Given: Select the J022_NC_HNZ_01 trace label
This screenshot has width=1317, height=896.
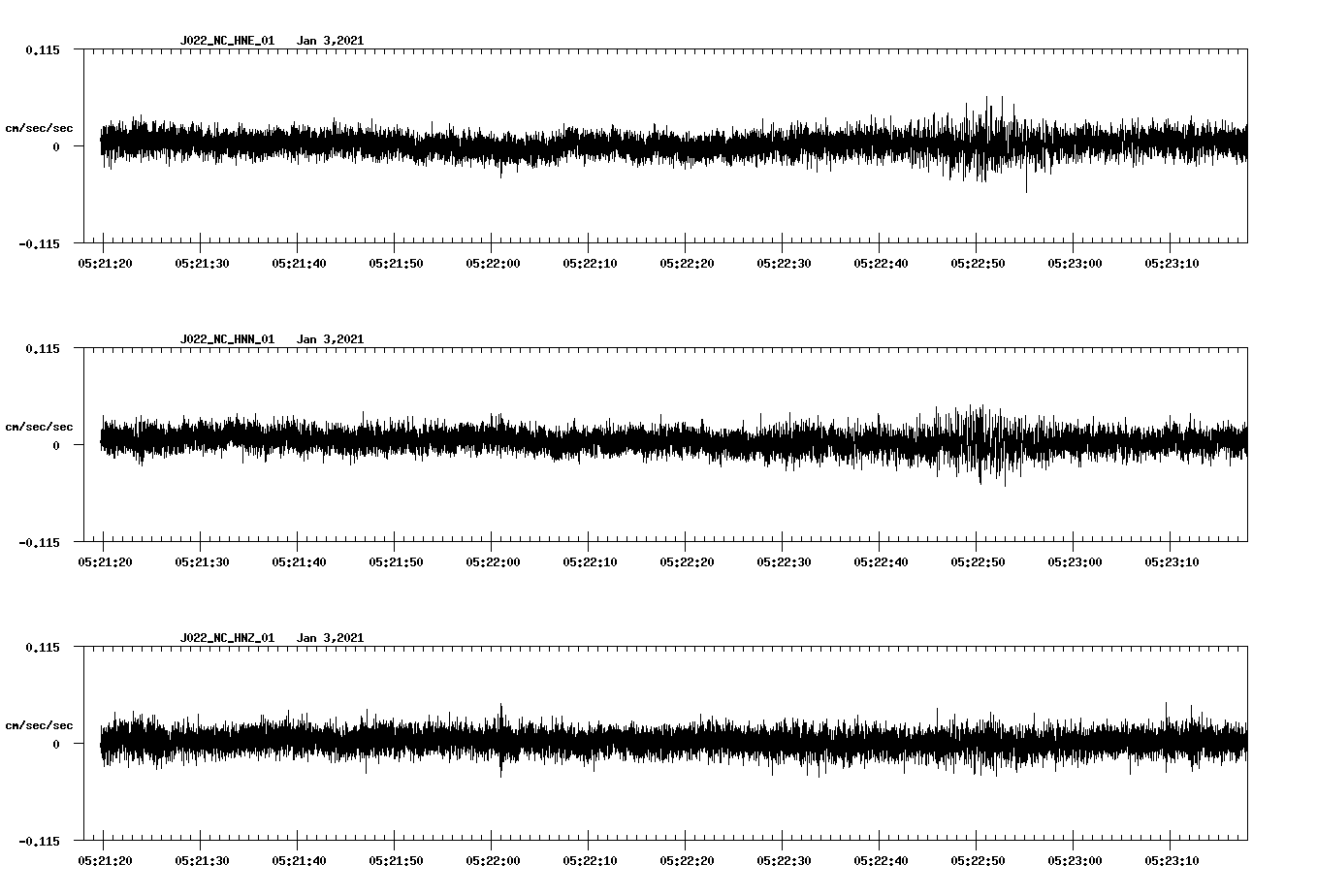Looking at the screenshot, I should tap(226, 637).
